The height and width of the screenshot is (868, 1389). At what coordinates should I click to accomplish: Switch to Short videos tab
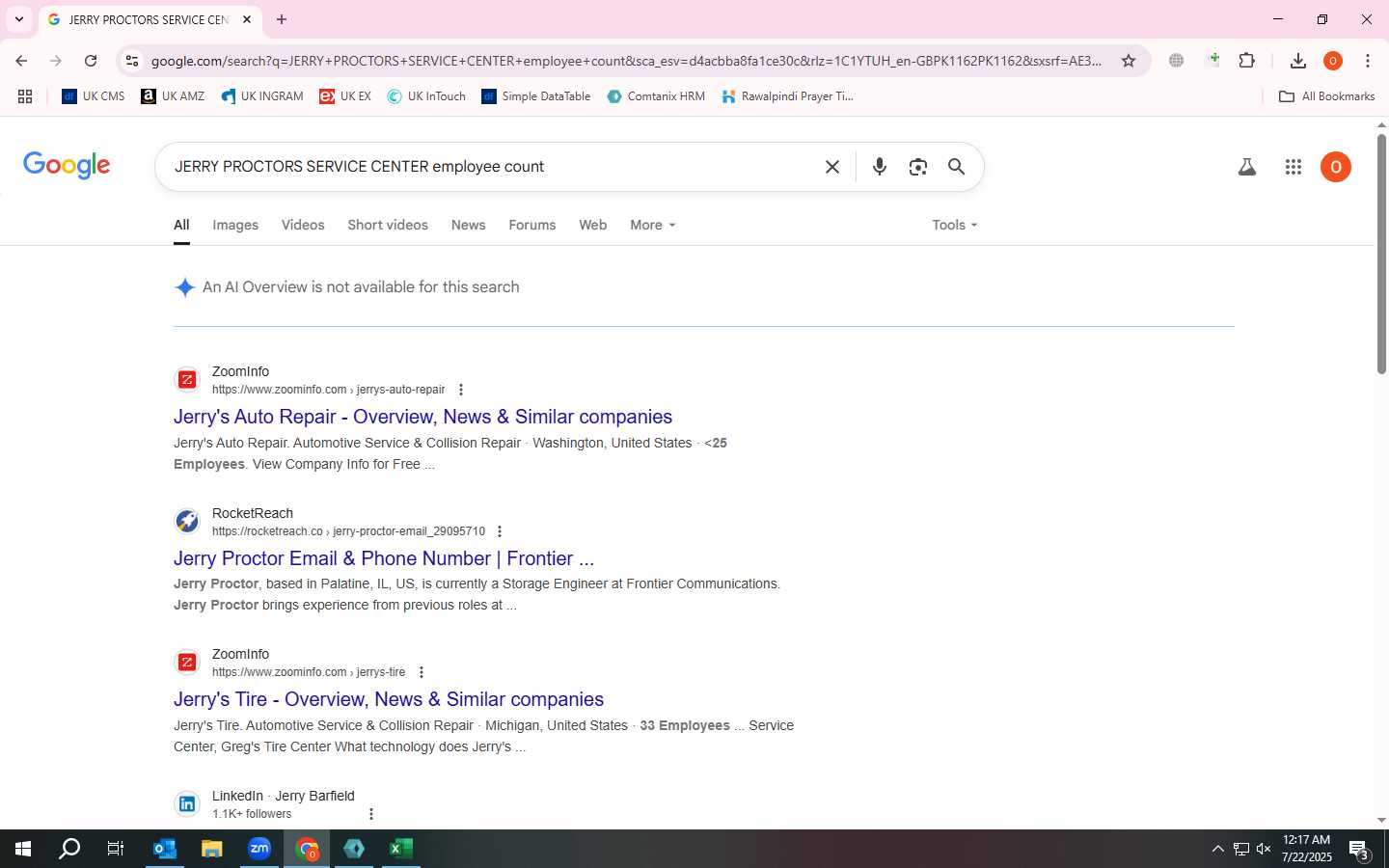388,225
